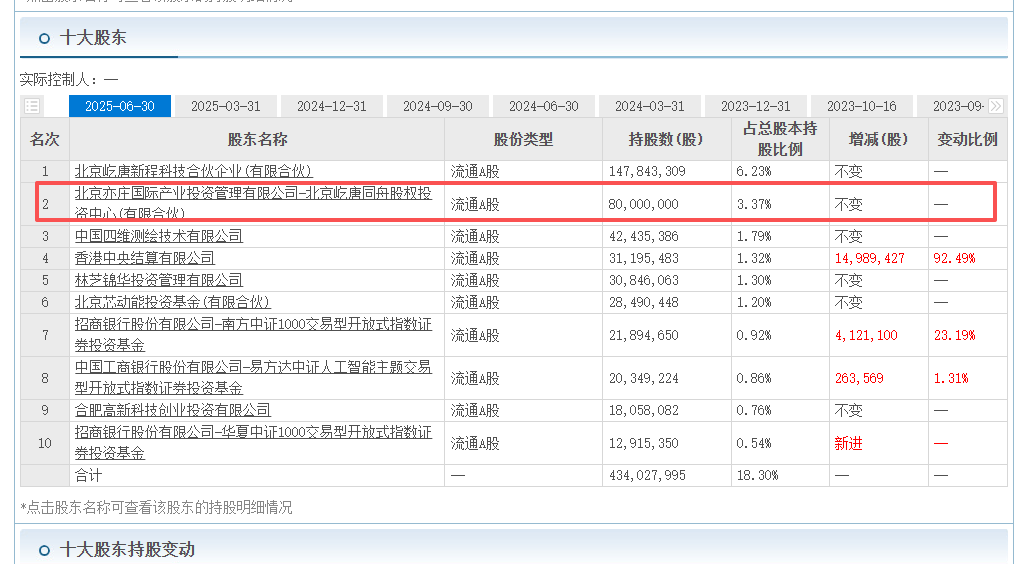Click the 占总股本持股比例 column header

point(780,139)
